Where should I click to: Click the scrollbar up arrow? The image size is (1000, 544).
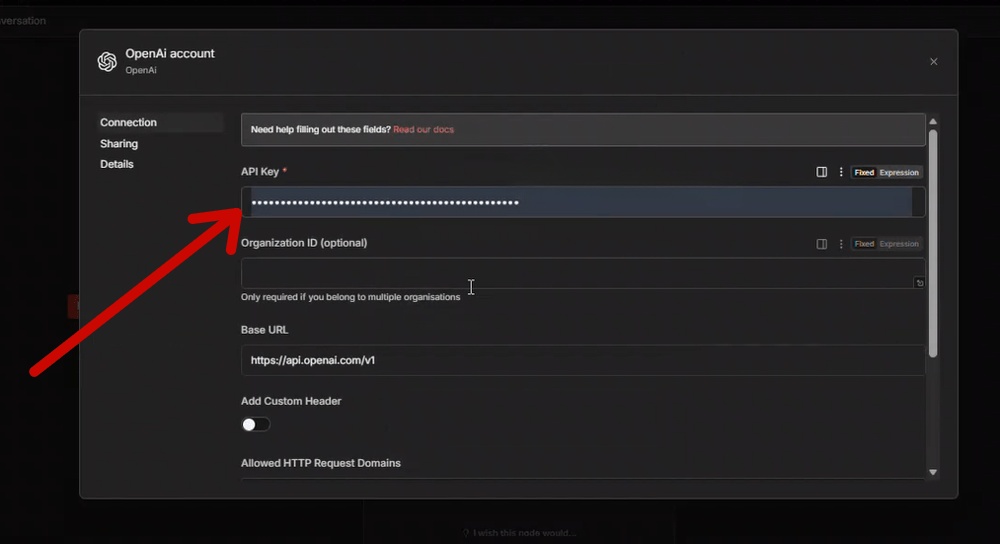coord(933,121)
